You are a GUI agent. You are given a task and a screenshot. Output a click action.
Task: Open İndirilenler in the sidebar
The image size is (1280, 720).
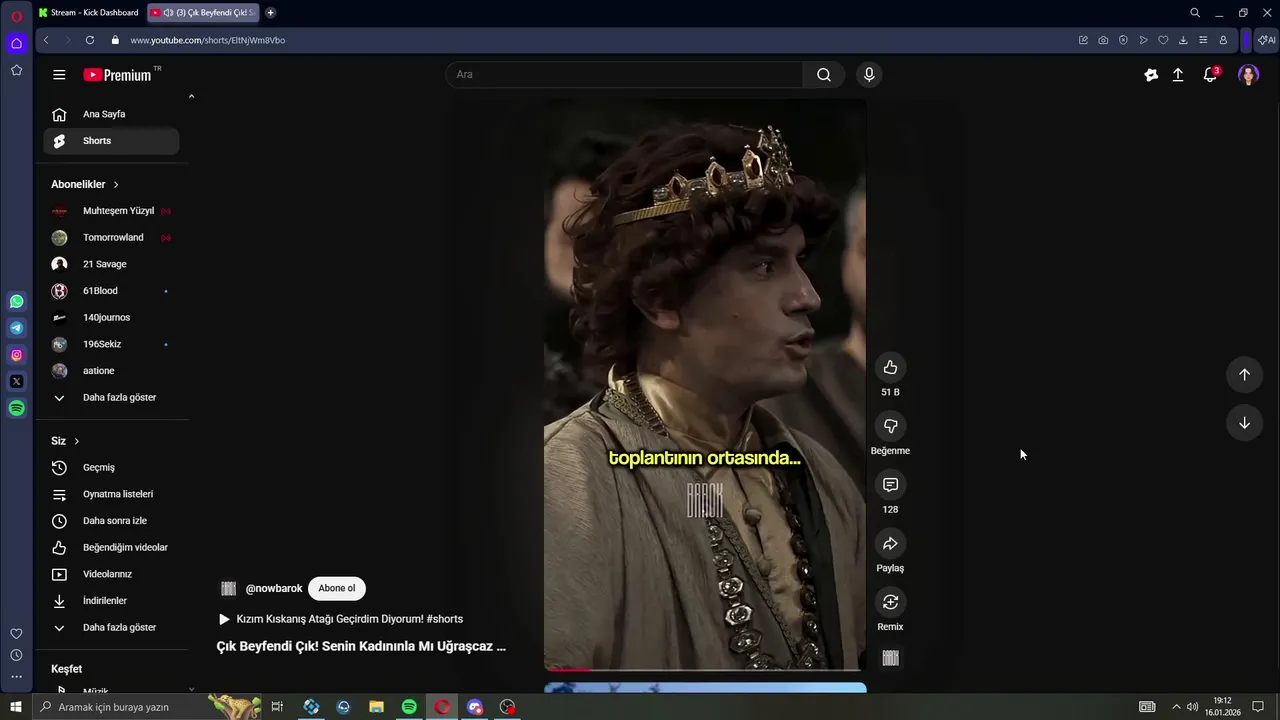tap(111, 601)
